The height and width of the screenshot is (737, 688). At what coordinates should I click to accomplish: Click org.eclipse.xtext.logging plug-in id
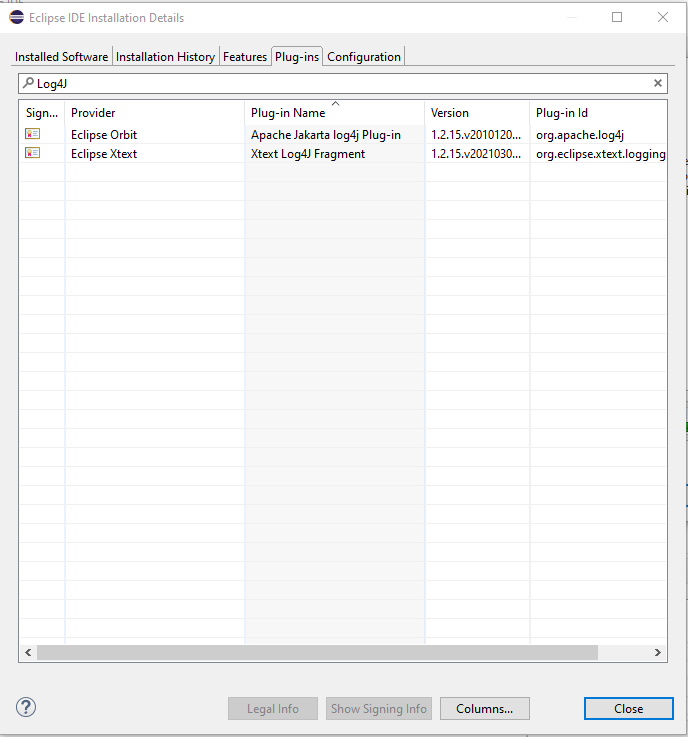click(601, 154)
